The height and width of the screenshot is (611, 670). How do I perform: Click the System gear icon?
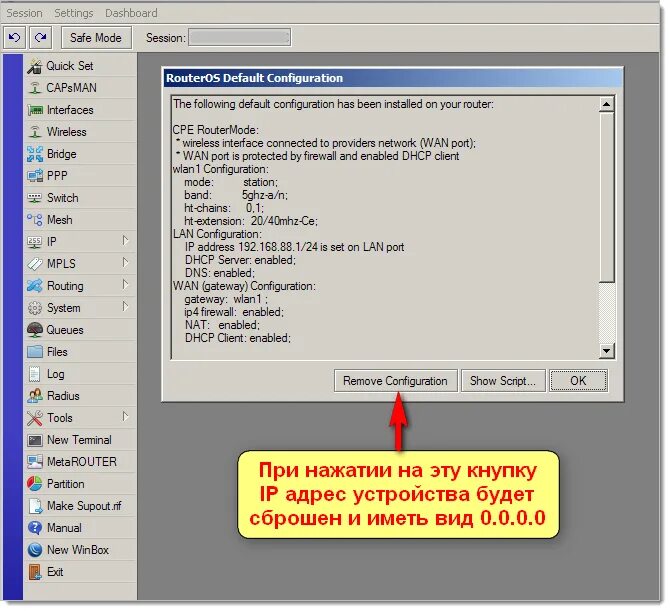coord(35,308)
